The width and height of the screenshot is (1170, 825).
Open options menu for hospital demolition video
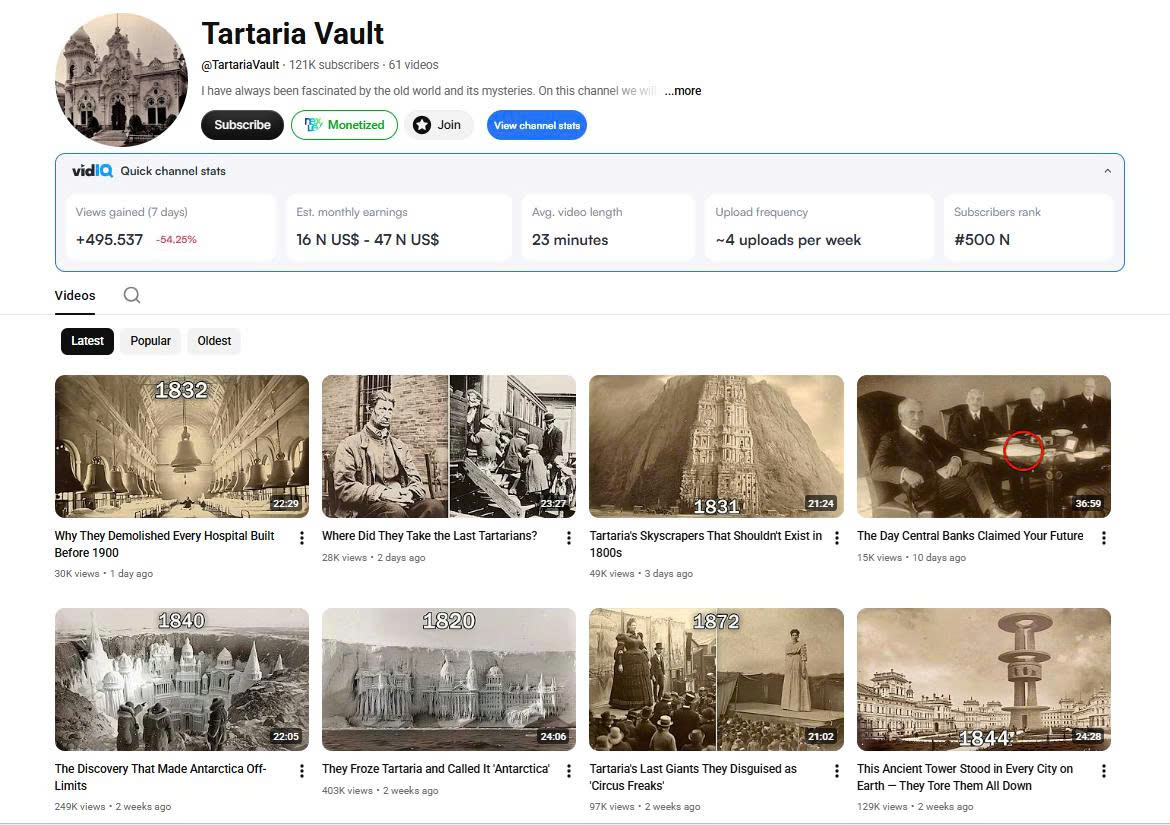(302, 538)
